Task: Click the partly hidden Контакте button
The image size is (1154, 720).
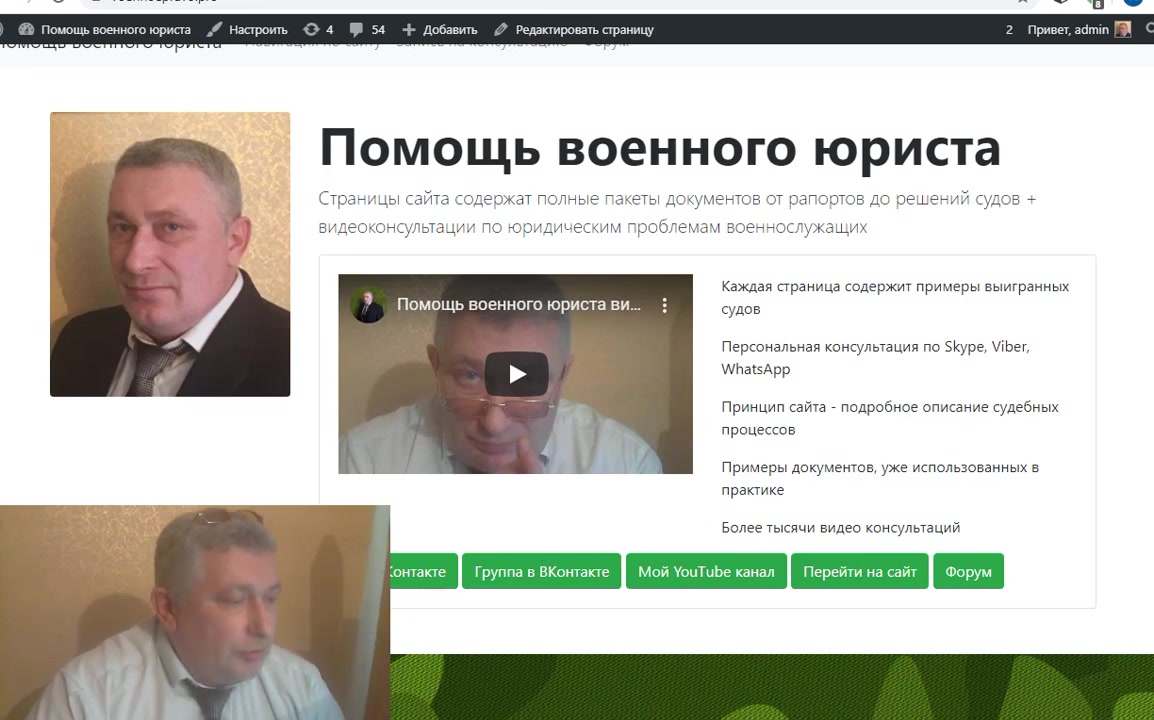Action: tap(424, 571)
